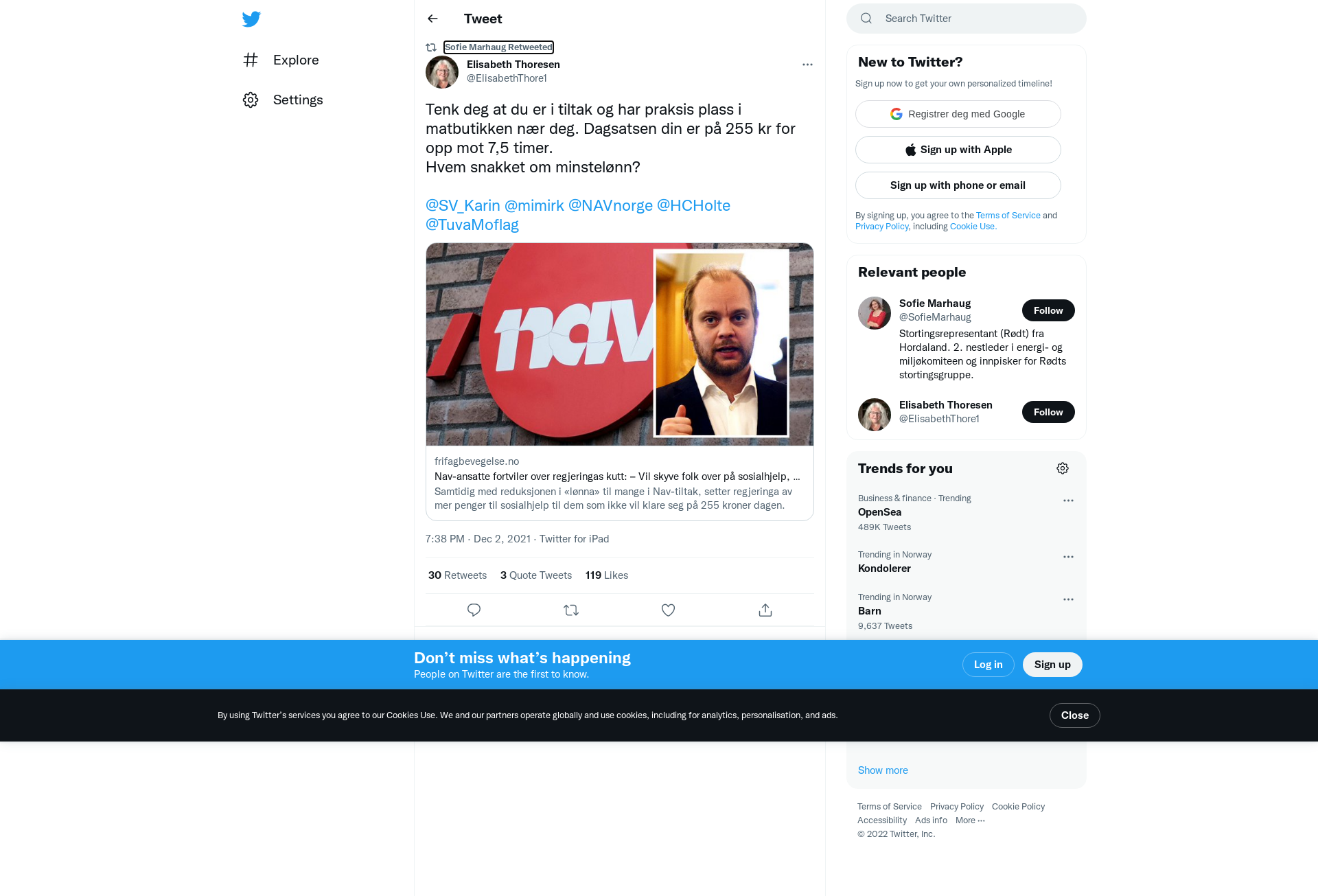This screenshot has height=896, width=1318.
Task: Open more options on the tweet
Action: tap(807, 65)
